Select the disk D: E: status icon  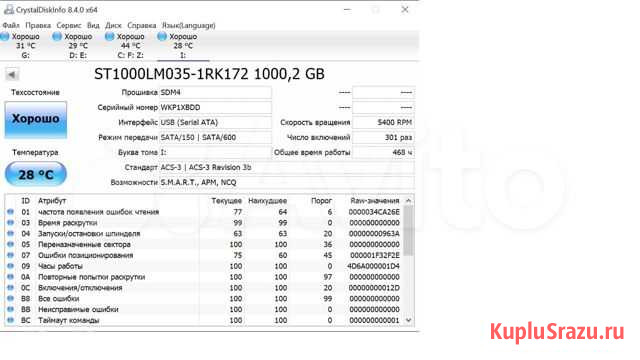point(57,37)
